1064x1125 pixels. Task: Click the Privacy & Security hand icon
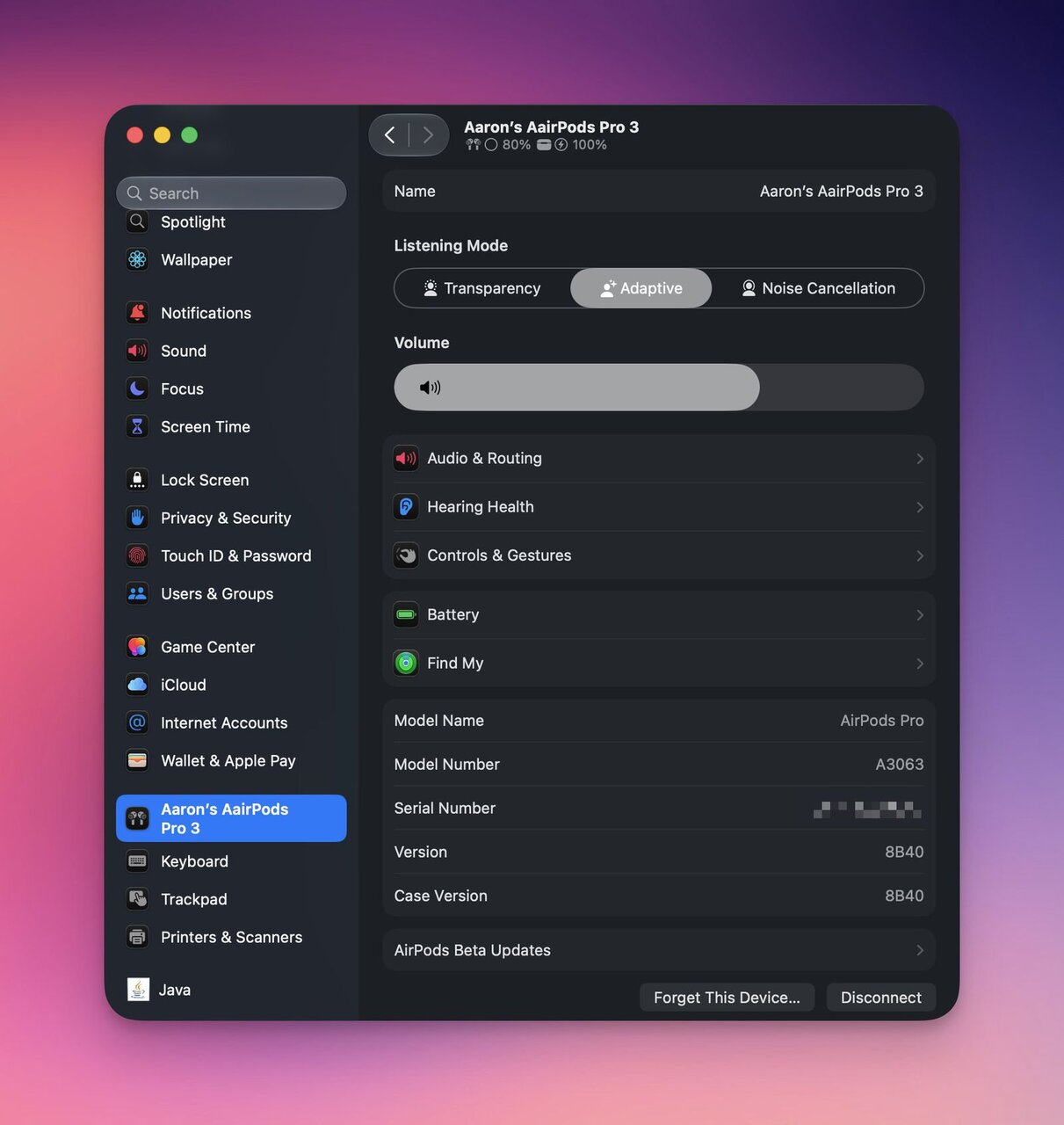coord(137,518)
